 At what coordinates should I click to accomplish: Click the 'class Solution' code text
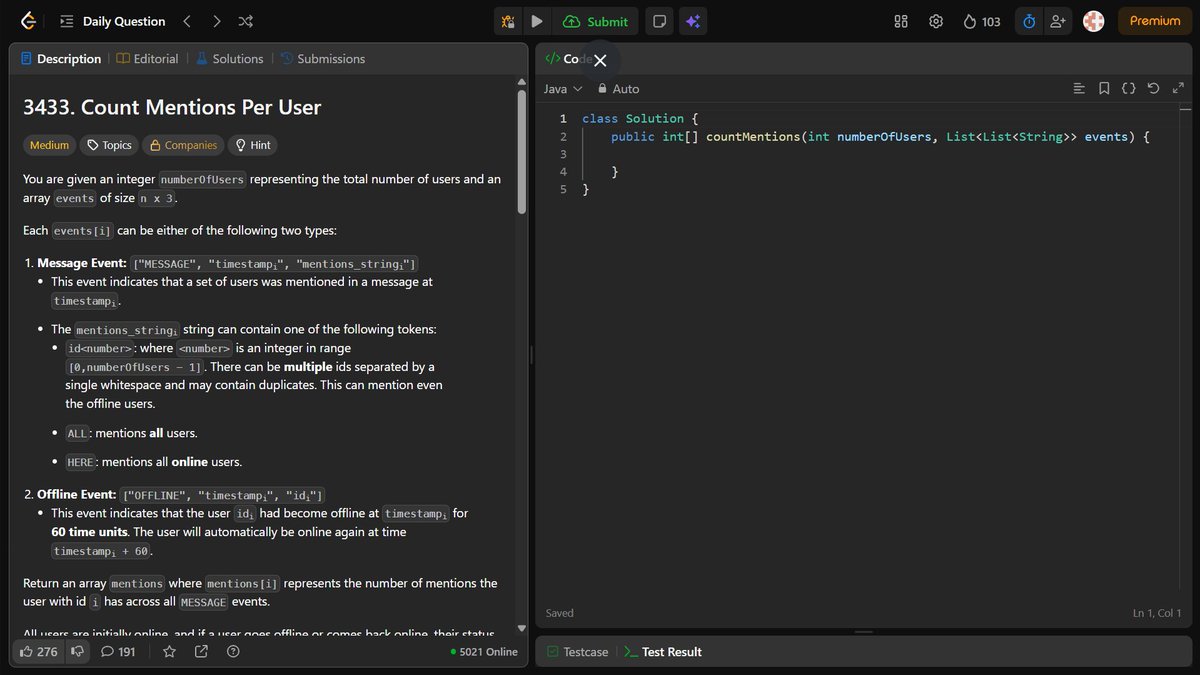click(633, 118)
